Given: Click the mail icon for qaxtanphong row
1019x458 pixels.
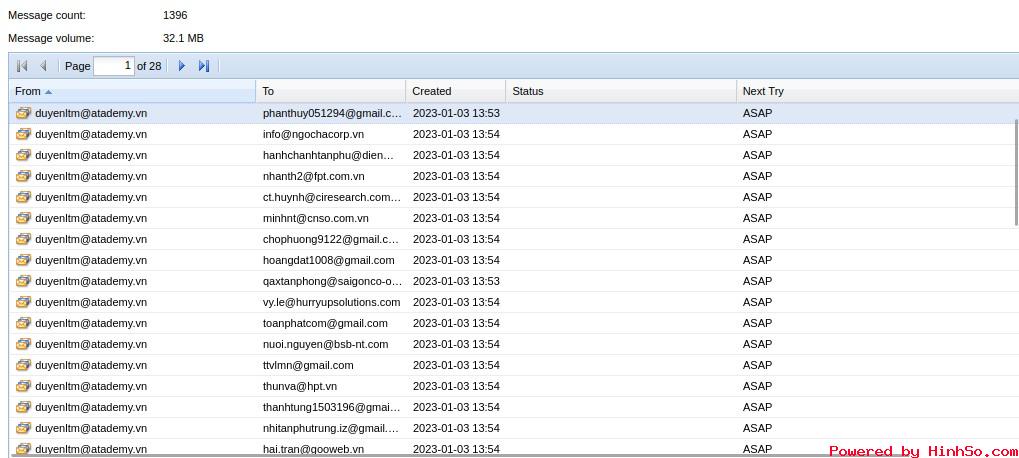Looking at the screenshot, I should tap(23, 281).
